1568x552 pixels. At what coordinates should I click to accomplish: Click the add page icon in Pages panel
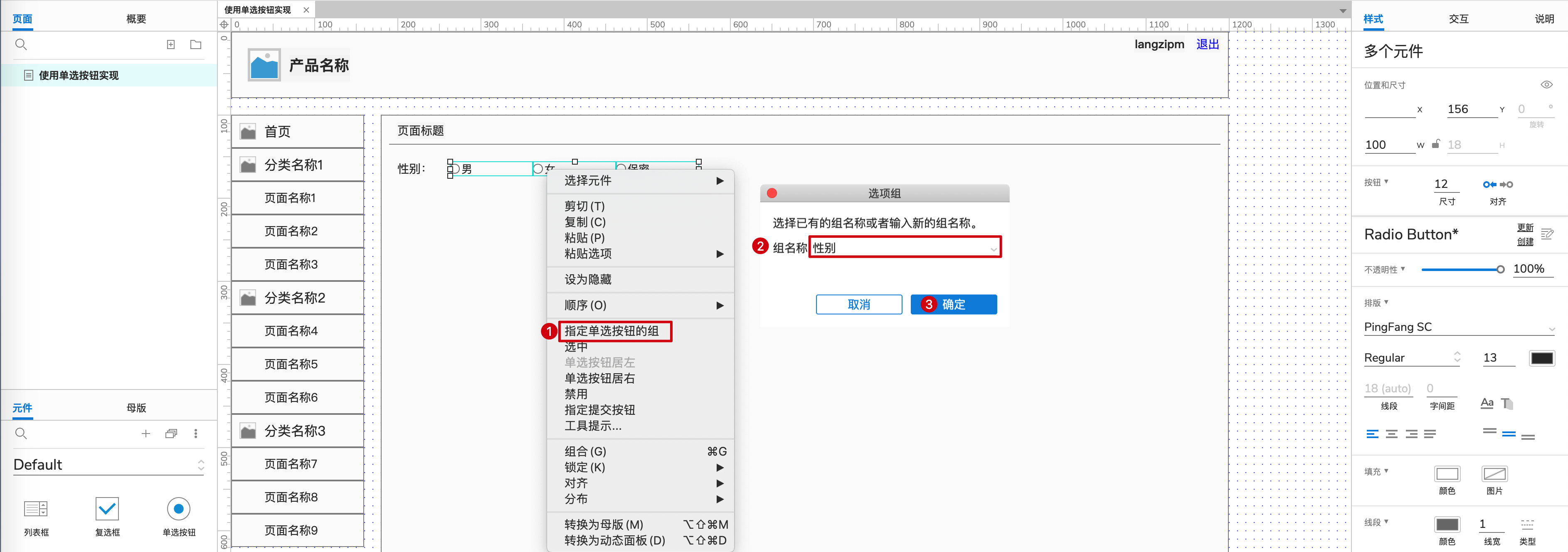pyautogui.click(x=171, y=44)
